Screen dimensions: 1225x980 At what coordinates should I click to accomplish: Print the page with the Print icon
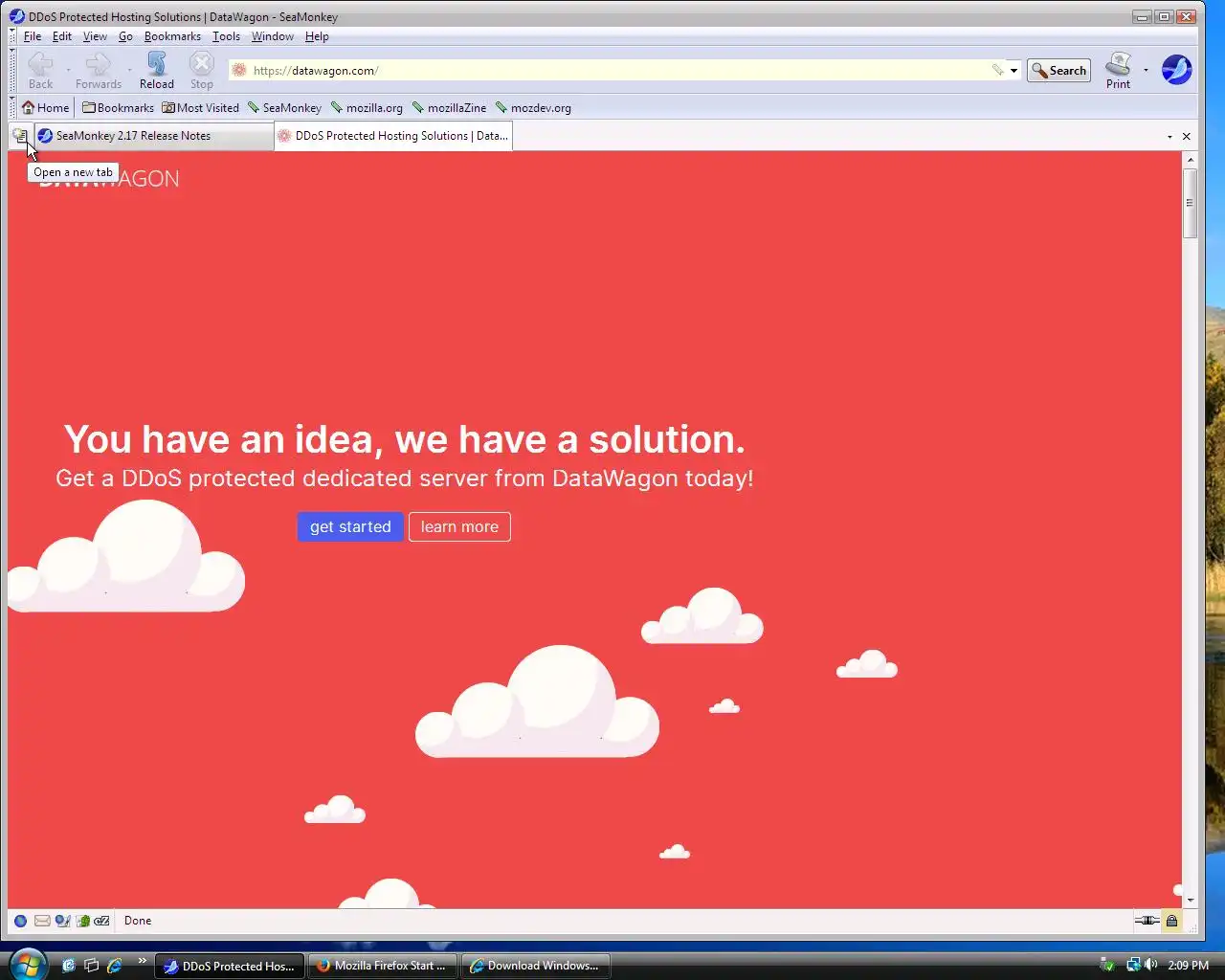click(1118, 71)
